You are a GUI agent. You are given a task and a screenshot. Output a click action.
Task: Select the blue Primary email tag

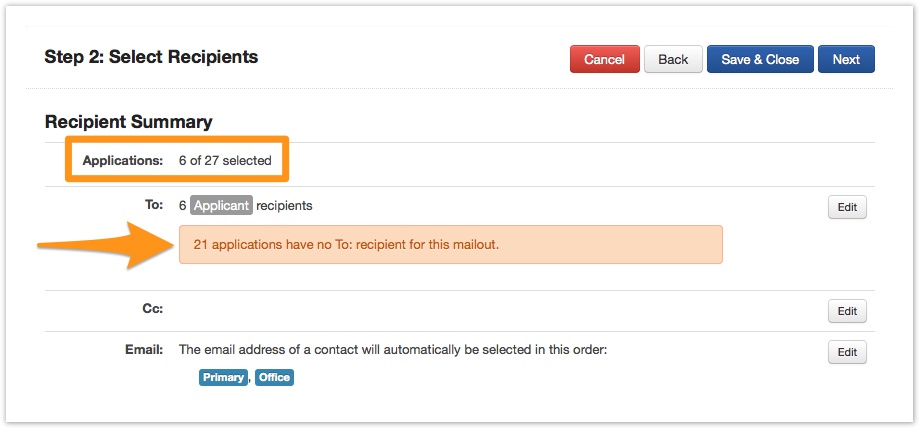pyautogui.click(x=223, y=377)
